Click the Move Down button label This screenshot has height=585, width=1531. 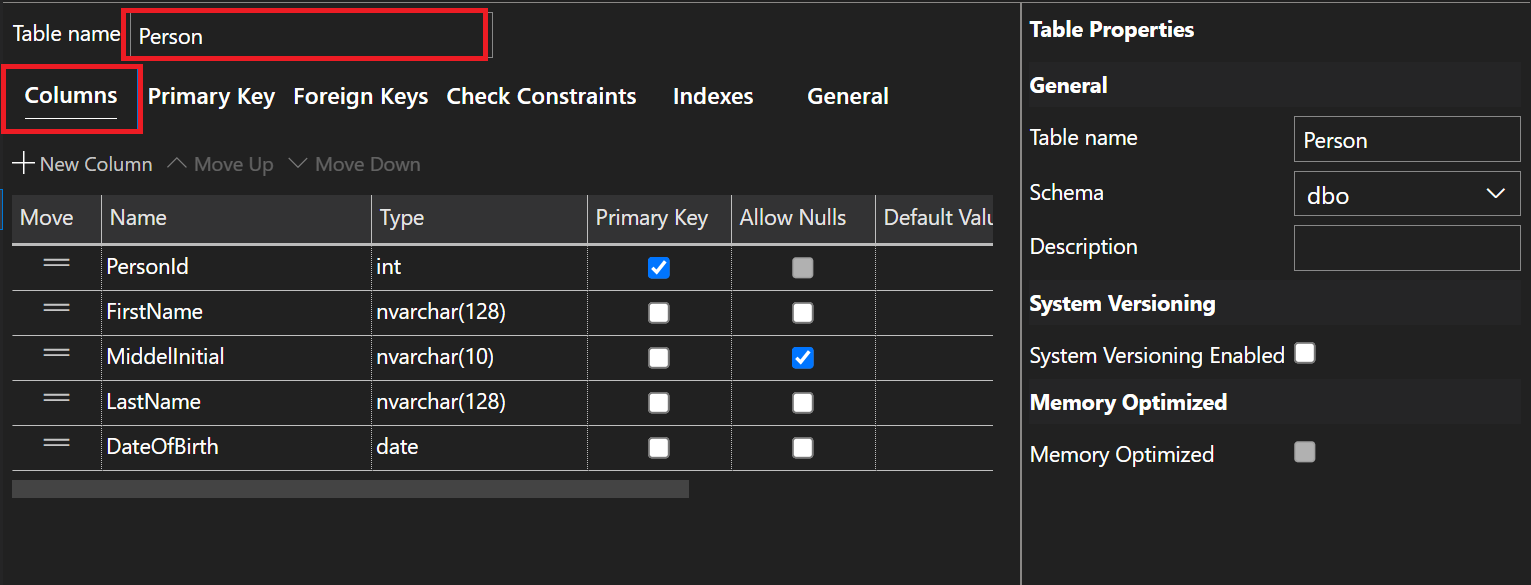click(x=367, y=163)
